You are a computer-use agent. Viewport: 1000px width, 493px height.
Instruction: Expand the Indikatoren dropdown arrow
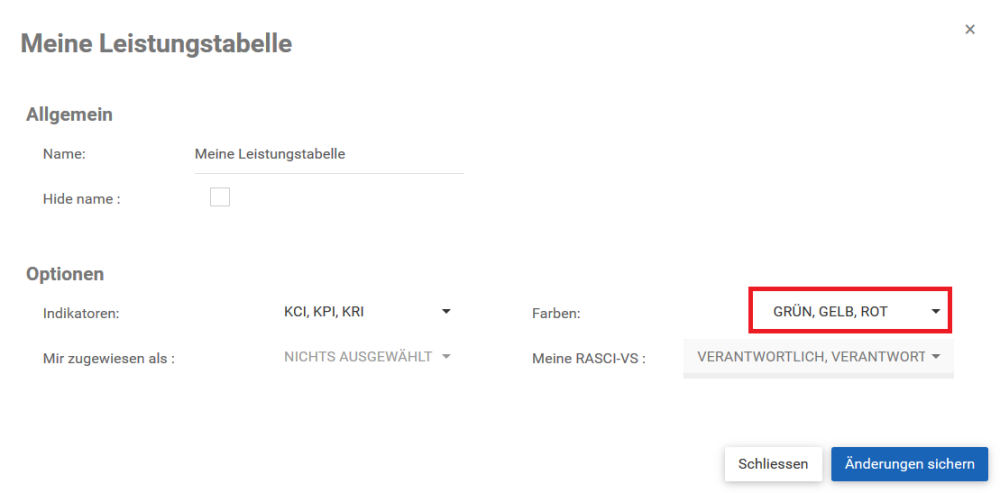446,311
